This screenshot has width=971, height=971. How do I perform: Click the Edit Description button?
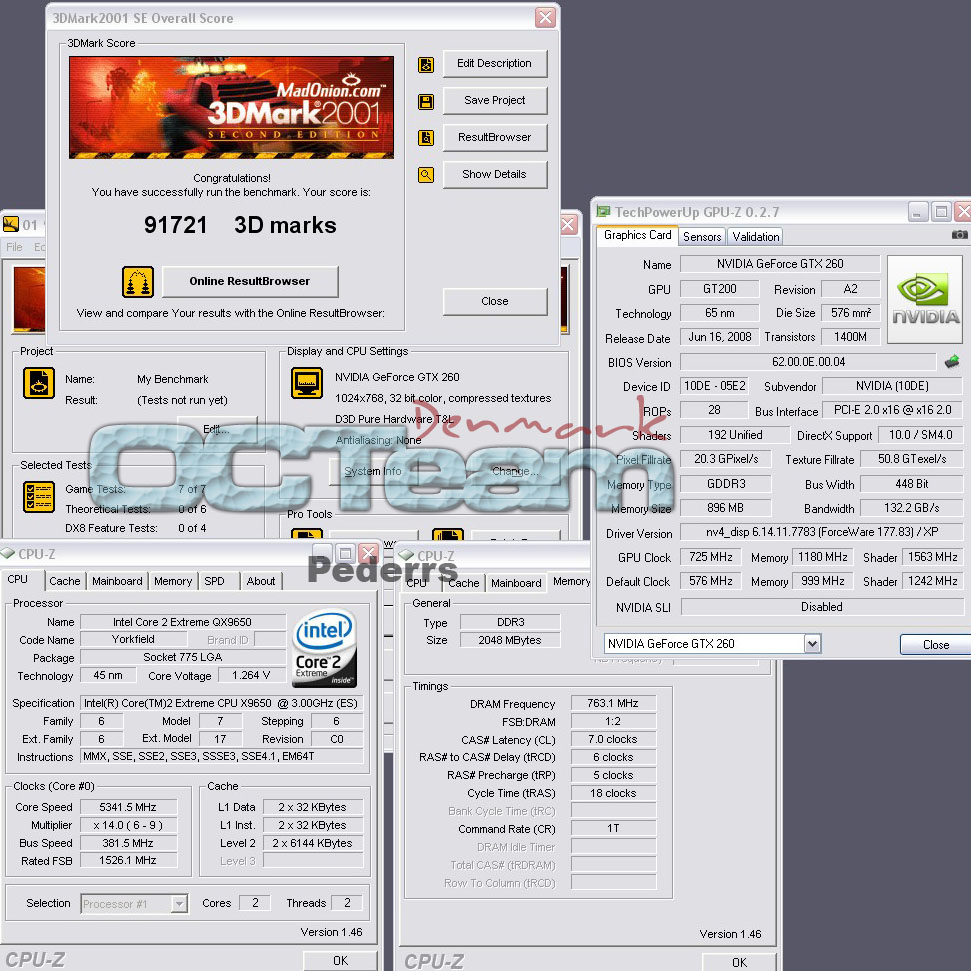495,64
